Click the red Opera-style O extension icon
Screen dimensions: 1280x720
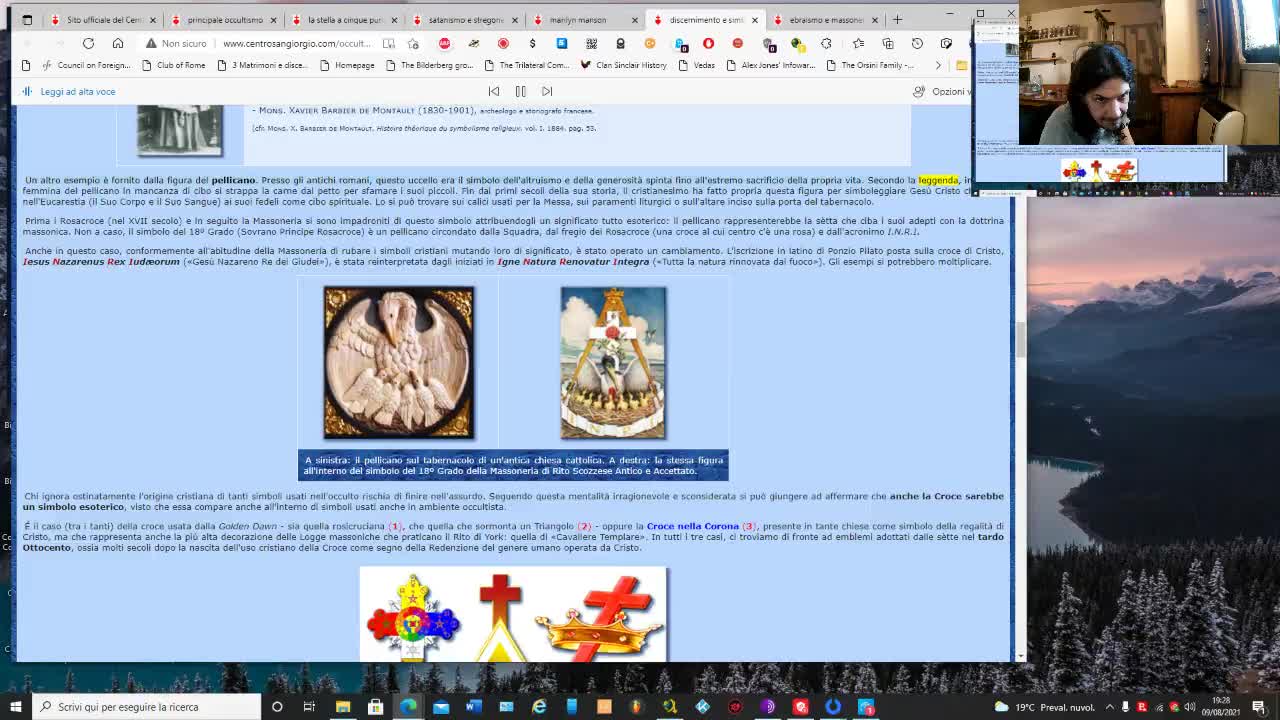pos(708,43)
